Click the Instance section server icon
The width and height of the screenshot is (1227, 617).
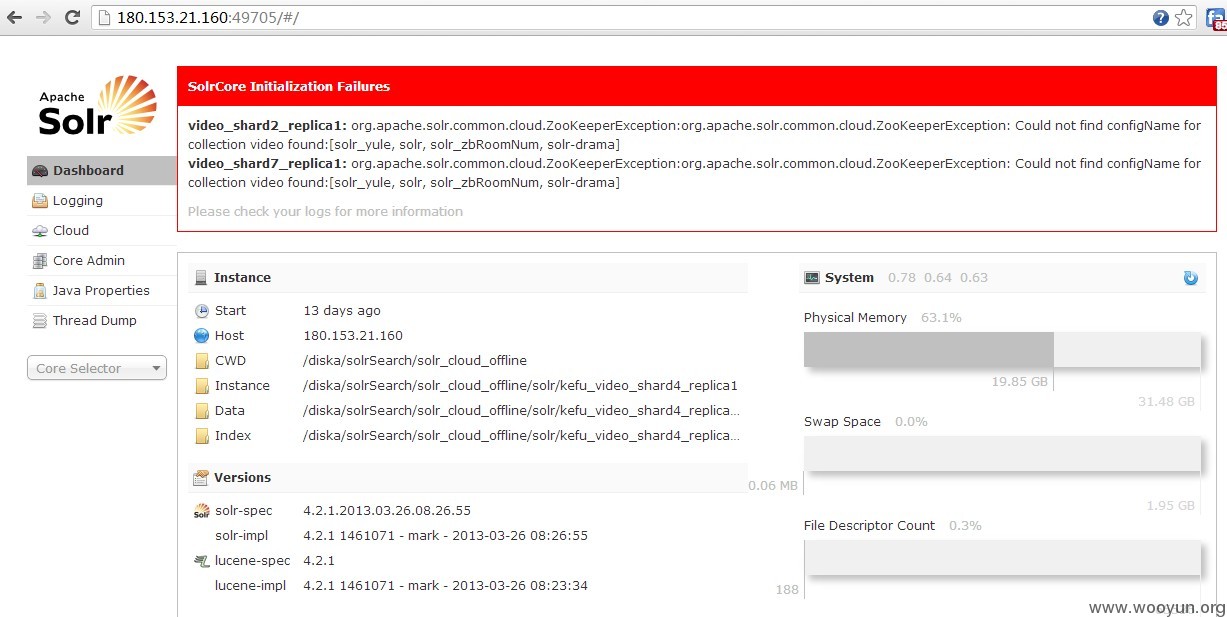201,278
